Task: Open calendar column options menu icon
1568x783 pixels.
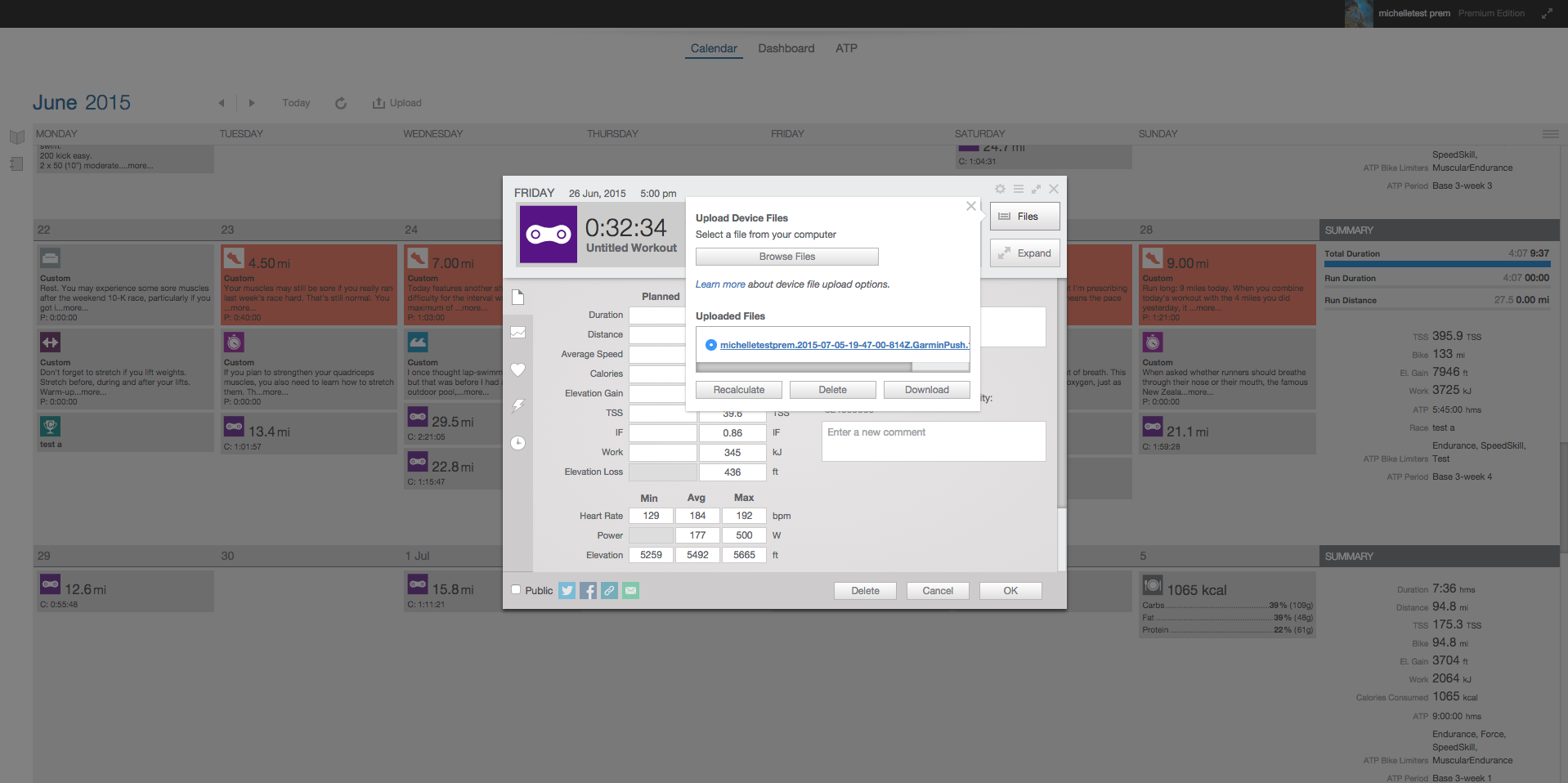Action: (x=1550, y=134)
